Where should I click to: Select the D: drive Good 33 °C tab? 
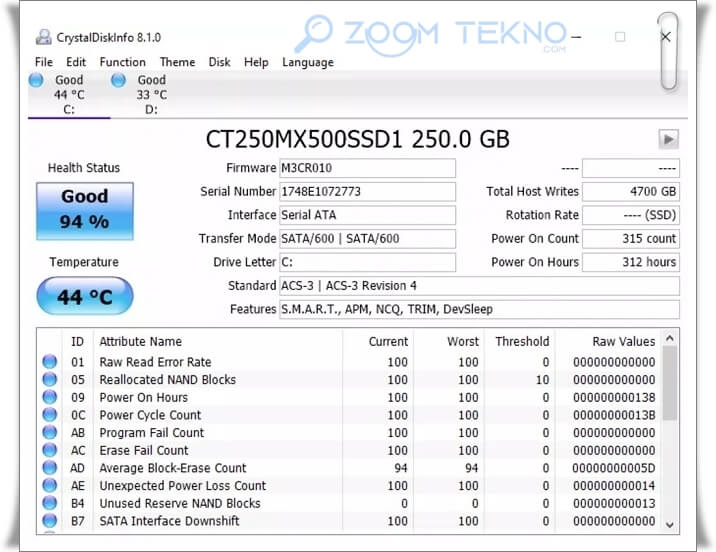(x=152, y=95)
